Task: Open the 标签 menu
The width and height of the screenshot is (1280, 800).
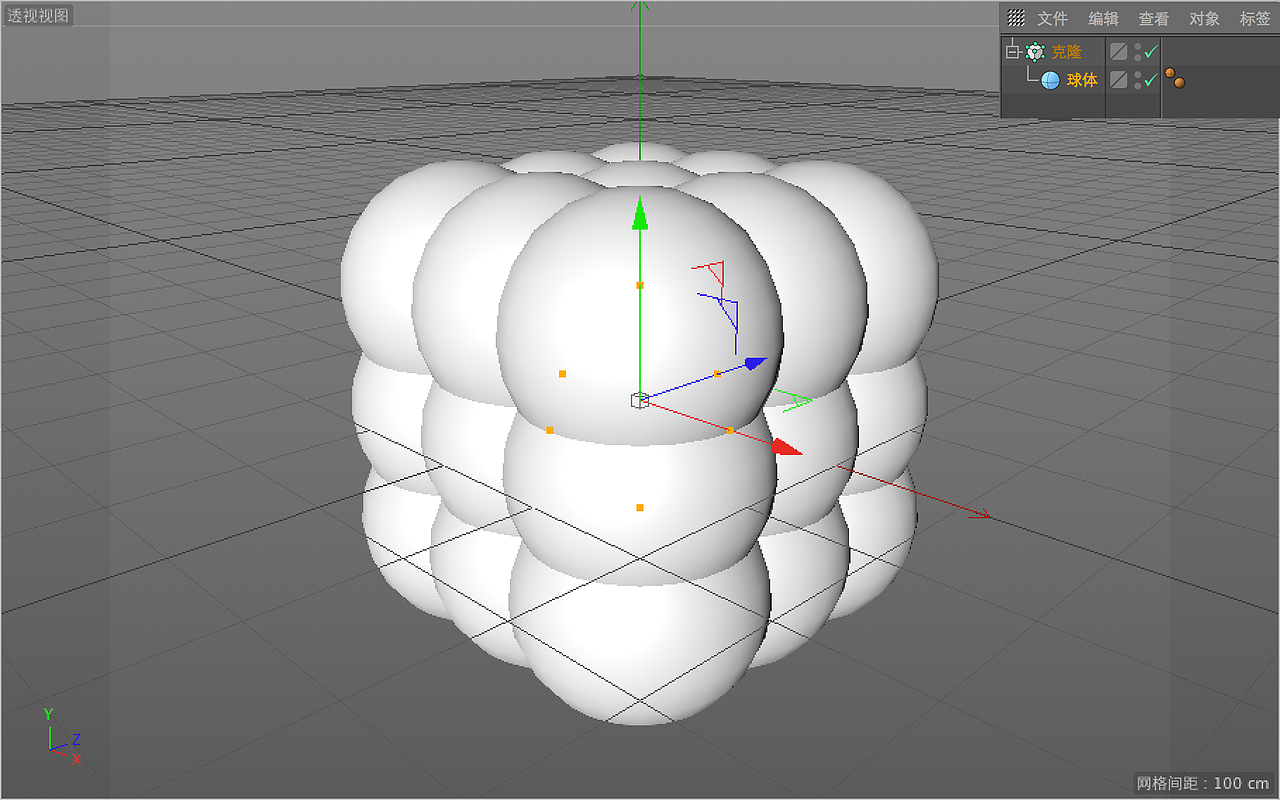Action: (x=1255, y=19)
